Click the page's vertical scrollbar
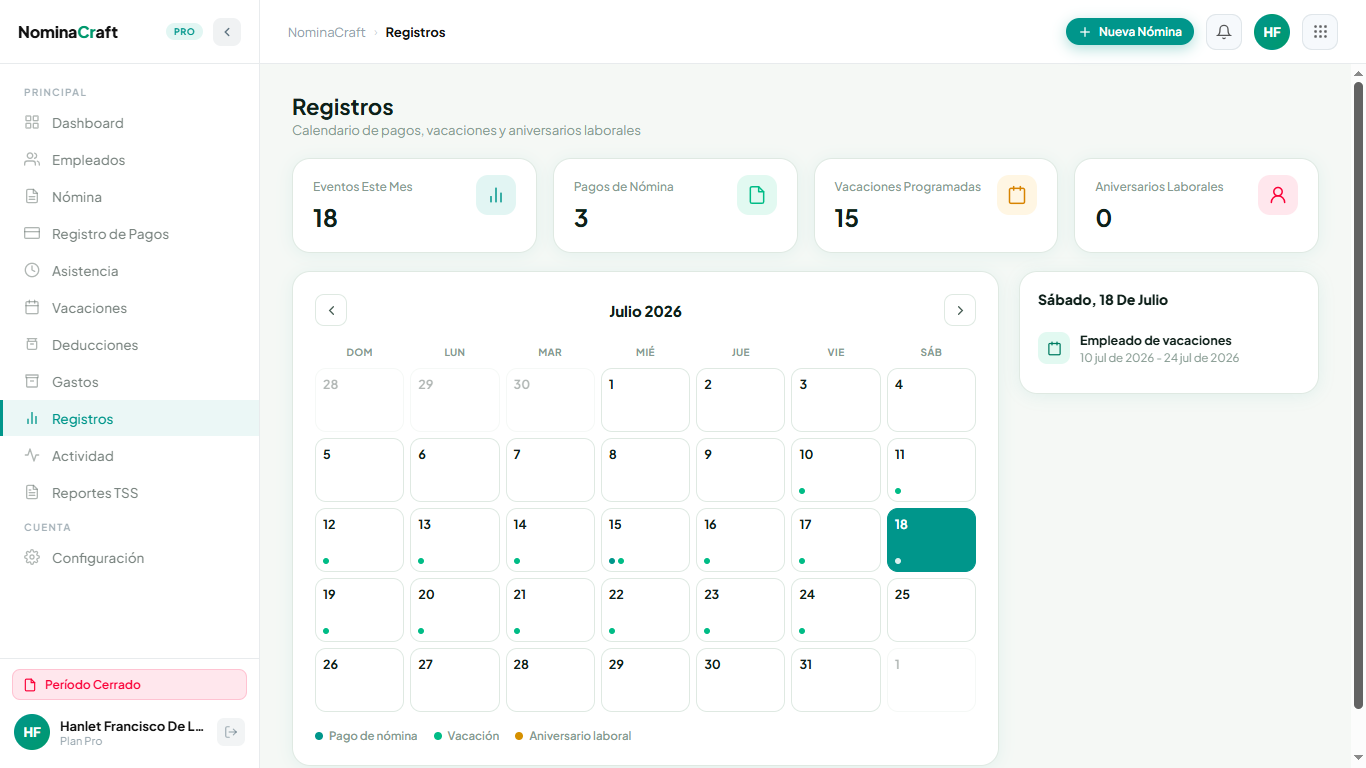Screen dimensions: 1366x768 pos(1359,395)
